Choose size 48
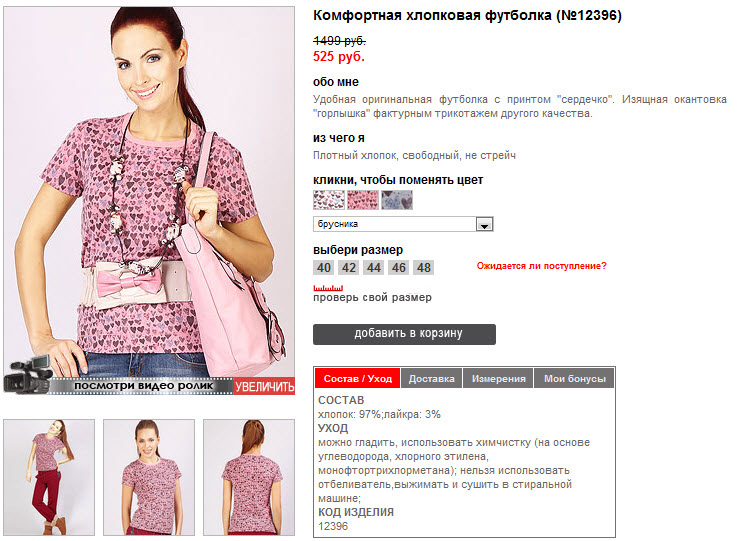The width and height of the screenshot is (738, 541). click(424, 268)
